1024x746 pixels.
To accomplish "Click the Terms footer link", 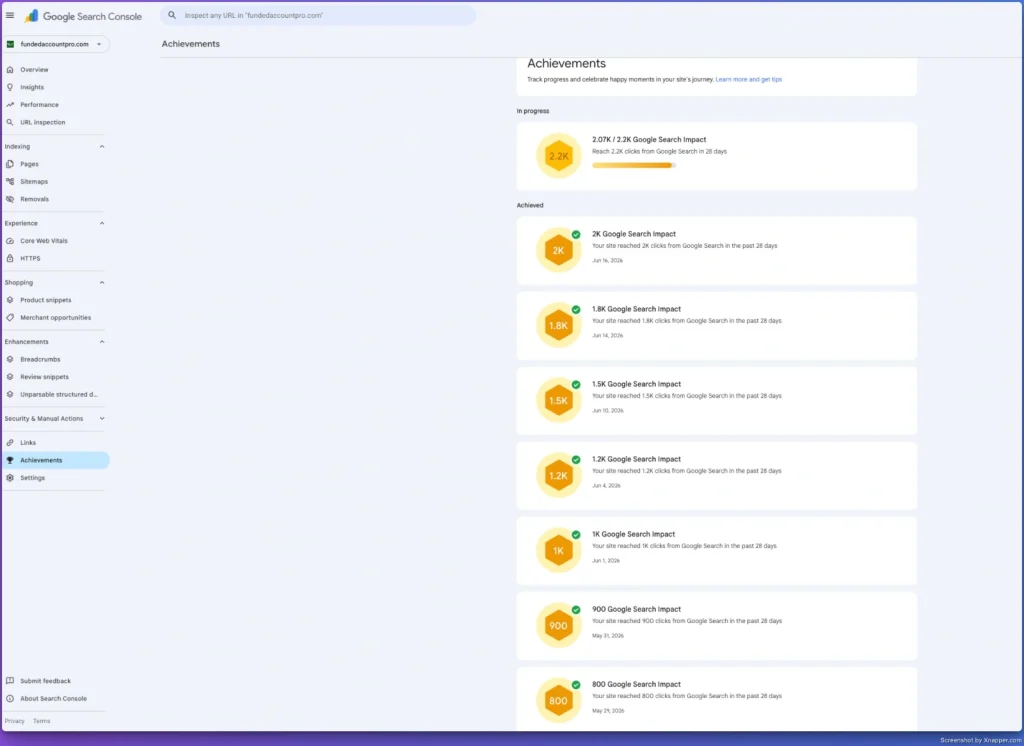I will tap(42, 721).
